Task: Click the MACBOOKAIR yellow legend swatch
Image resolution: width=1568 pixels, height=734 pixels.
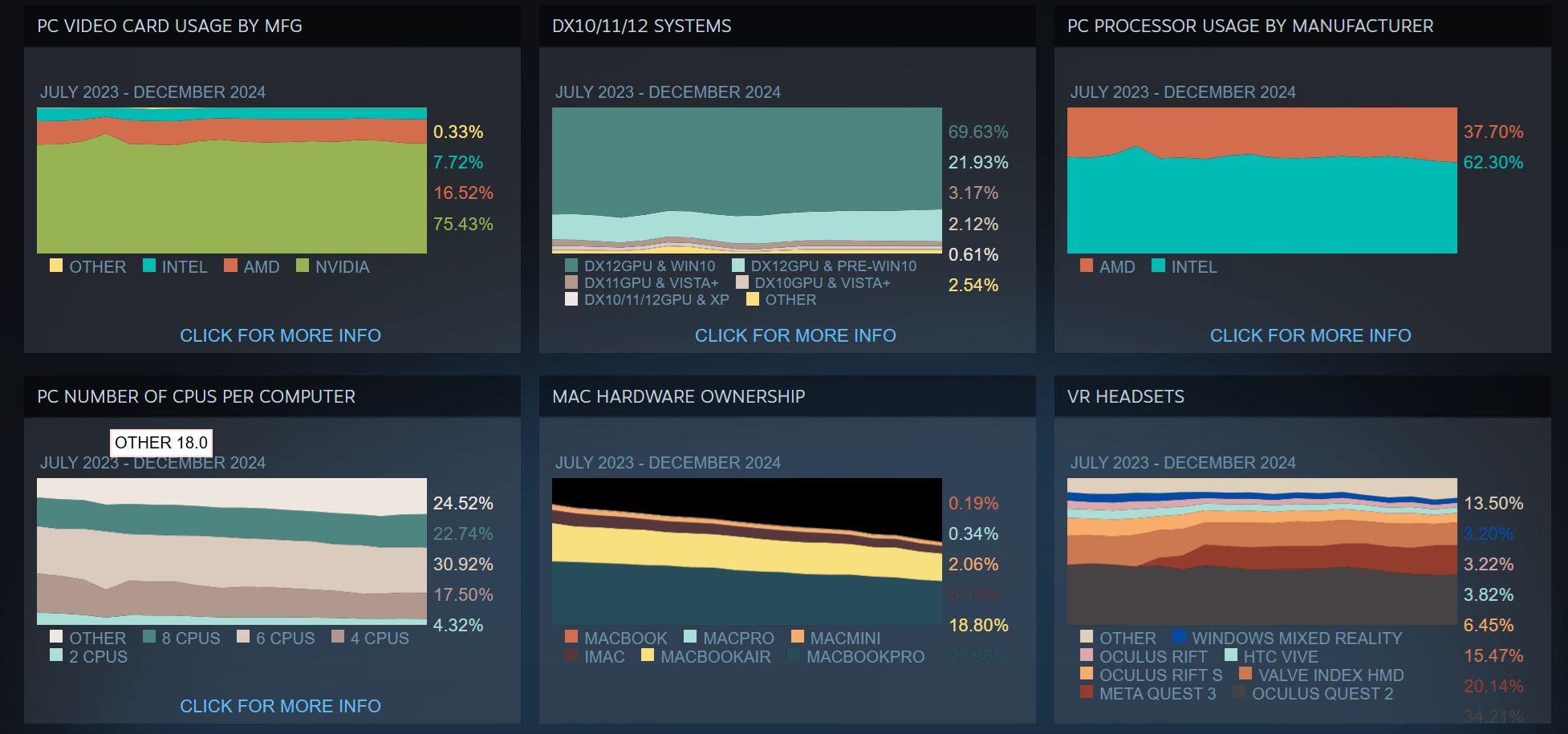Action: (648, 655)
